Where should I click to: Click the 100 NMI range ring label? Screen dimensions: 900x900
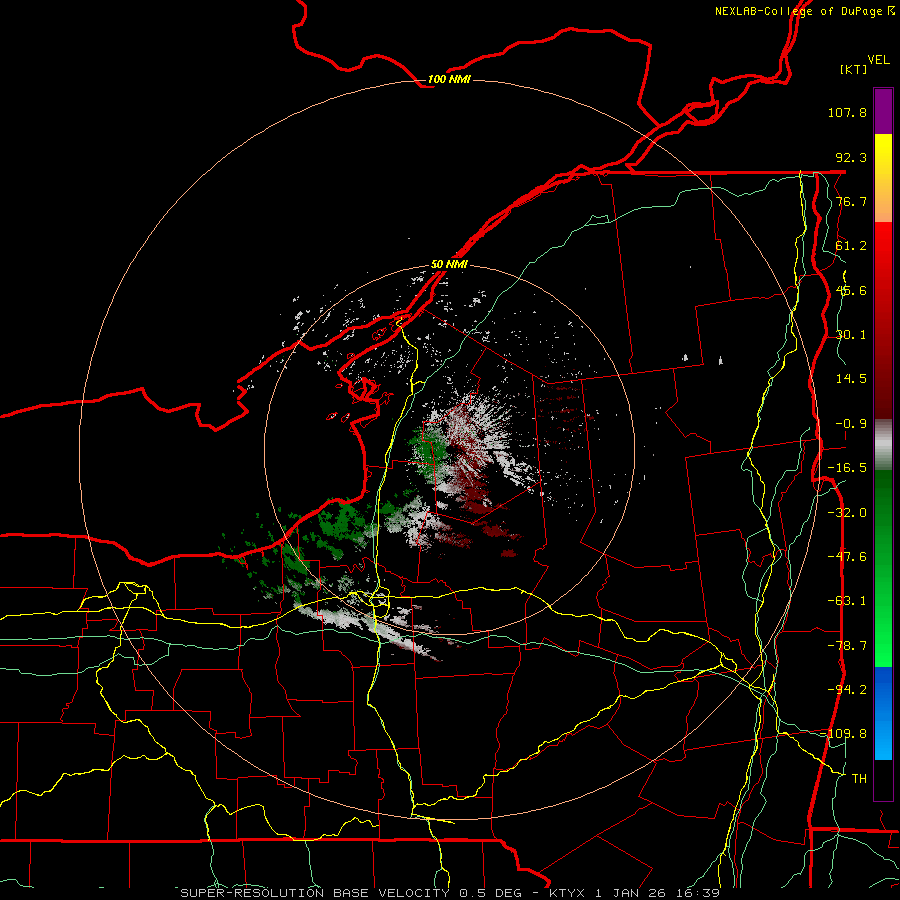(x=449, y=79)
